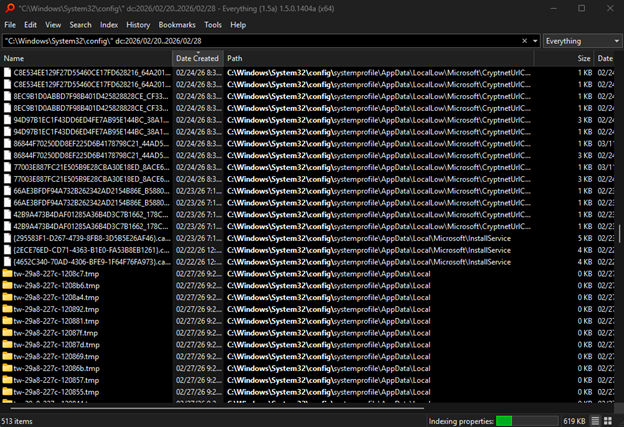
Task: Open the search history dropdown arrow
Action: coord(535,41)
